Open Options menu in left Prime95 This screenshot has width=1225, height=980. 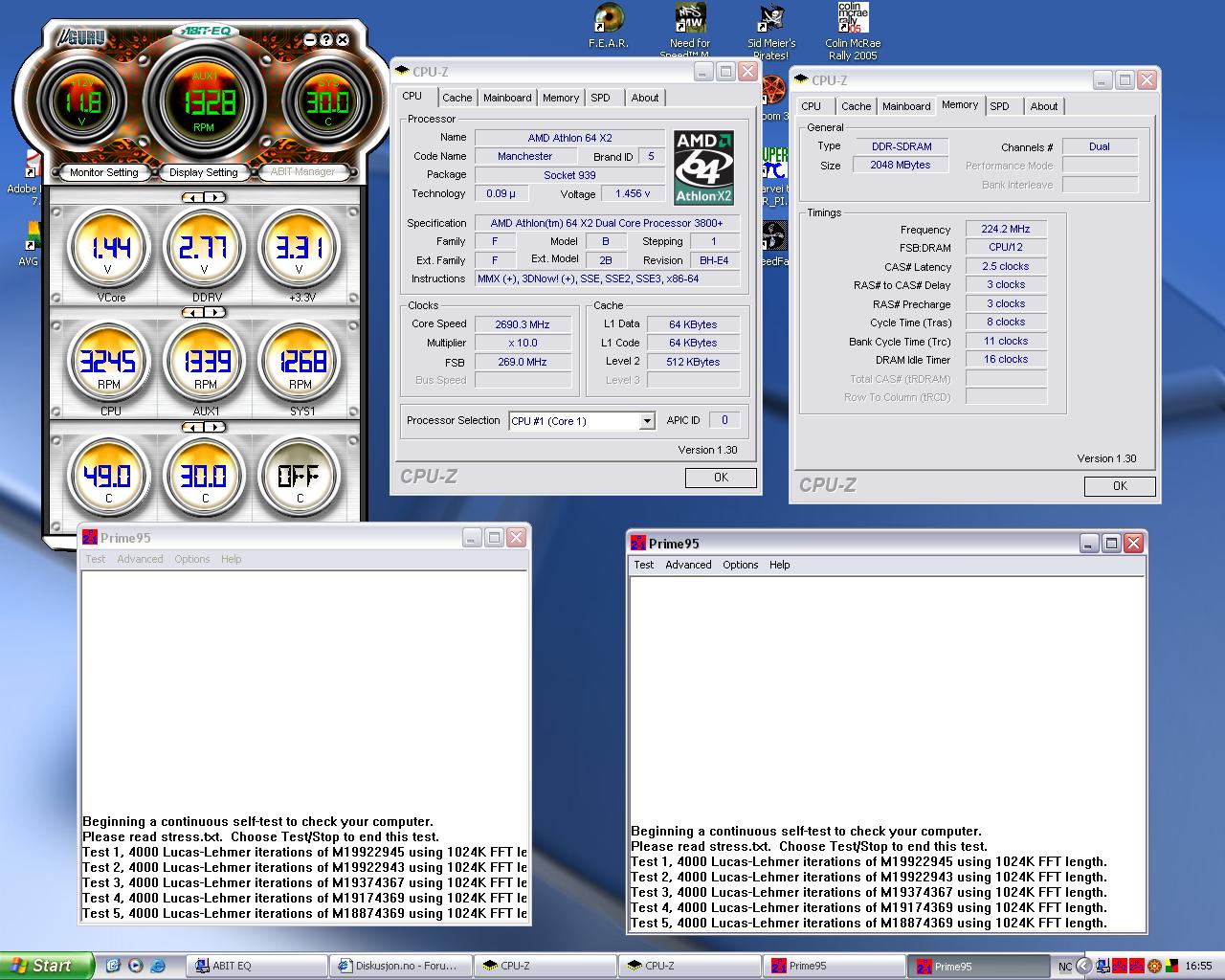click(x=192, y=559)
